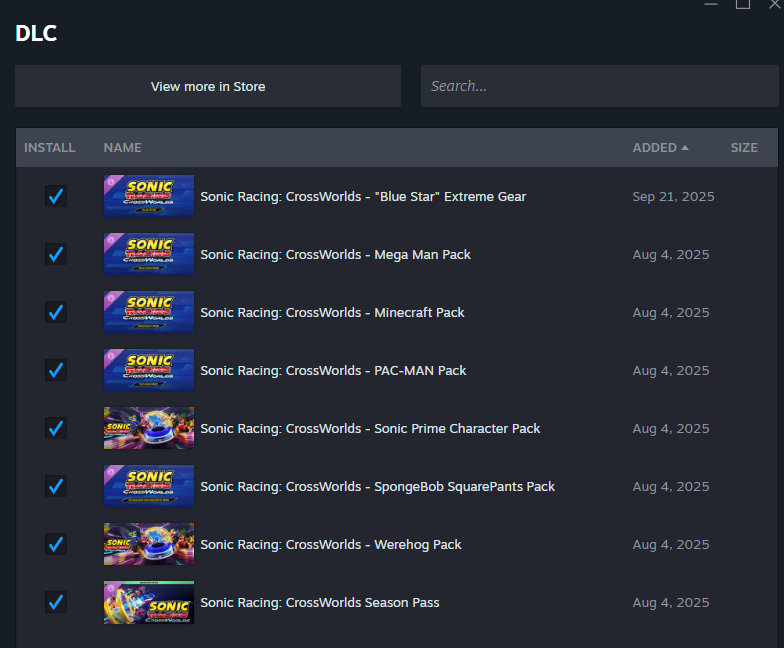Toggle install for SpongeBob SquarePants Pack
Viewport: 784px width, 648px height.
pyautogui.click(x=56, y=486)
